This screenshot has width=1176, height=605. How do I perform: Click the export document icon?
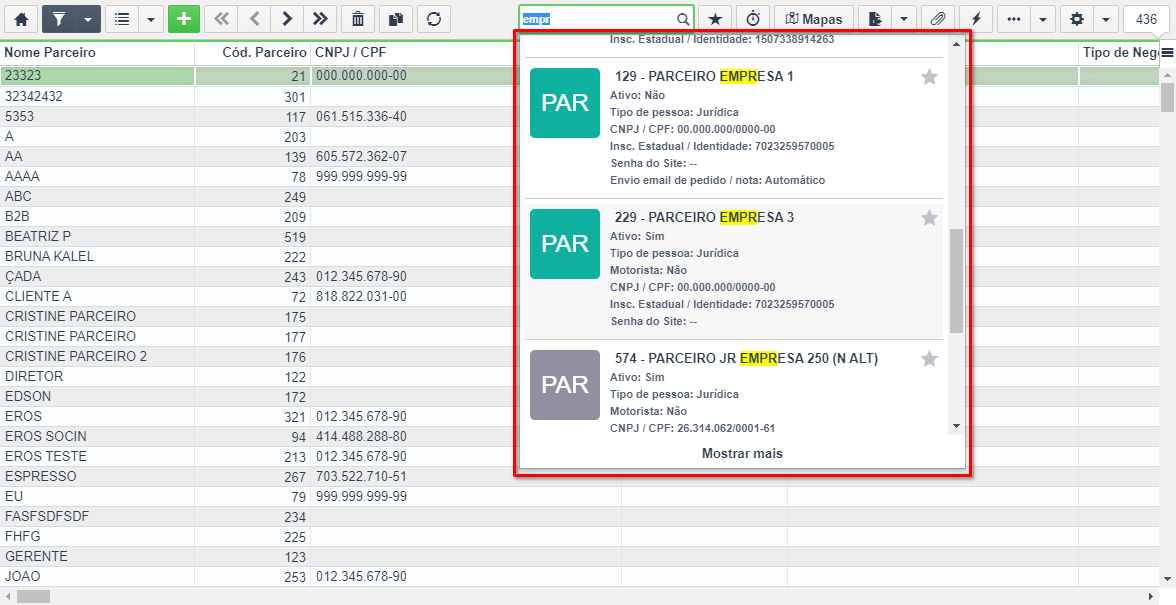coord(874,19)
